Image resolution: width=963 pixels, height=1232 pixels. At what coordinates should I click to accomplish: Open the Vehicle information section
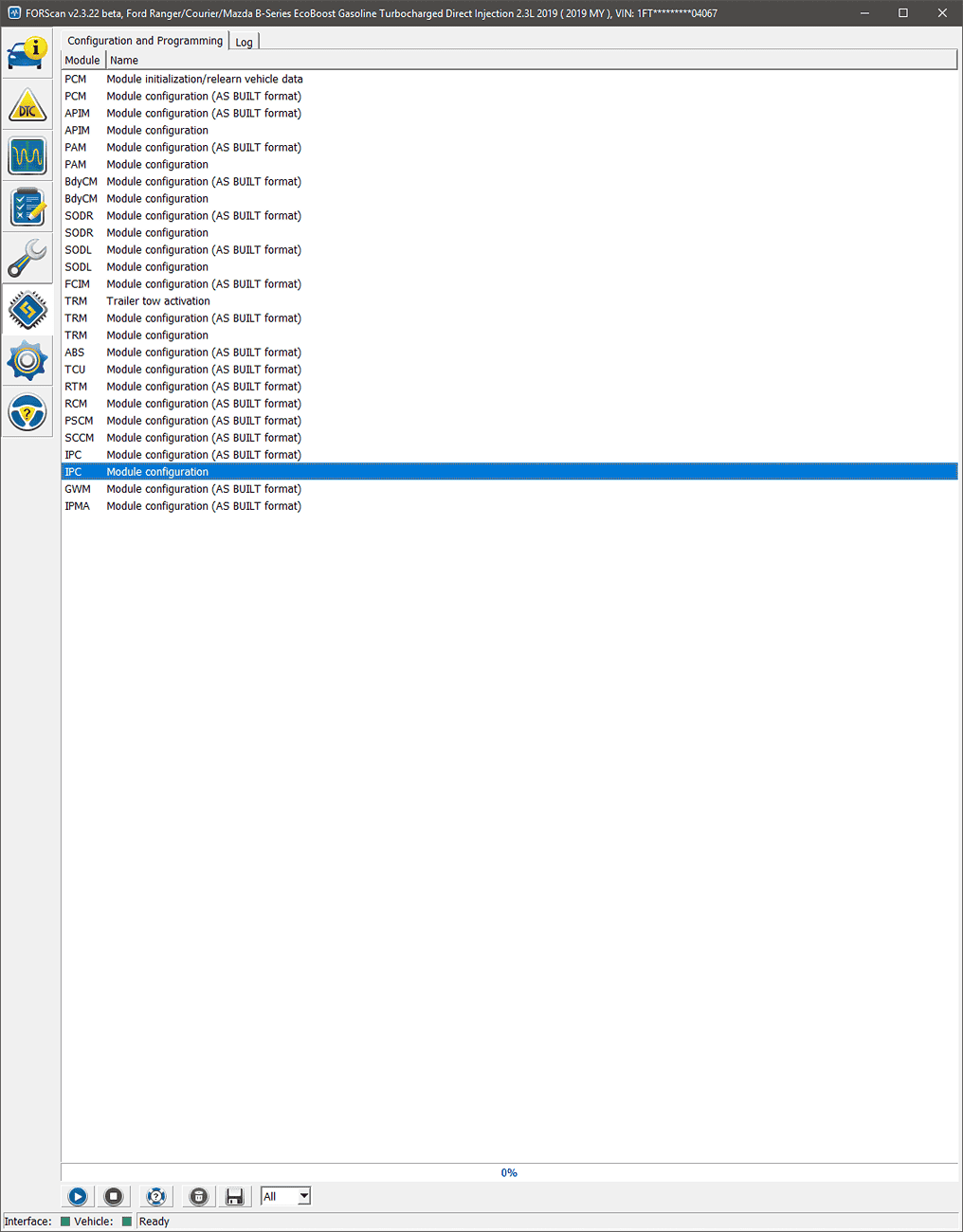tap(27, 54)
